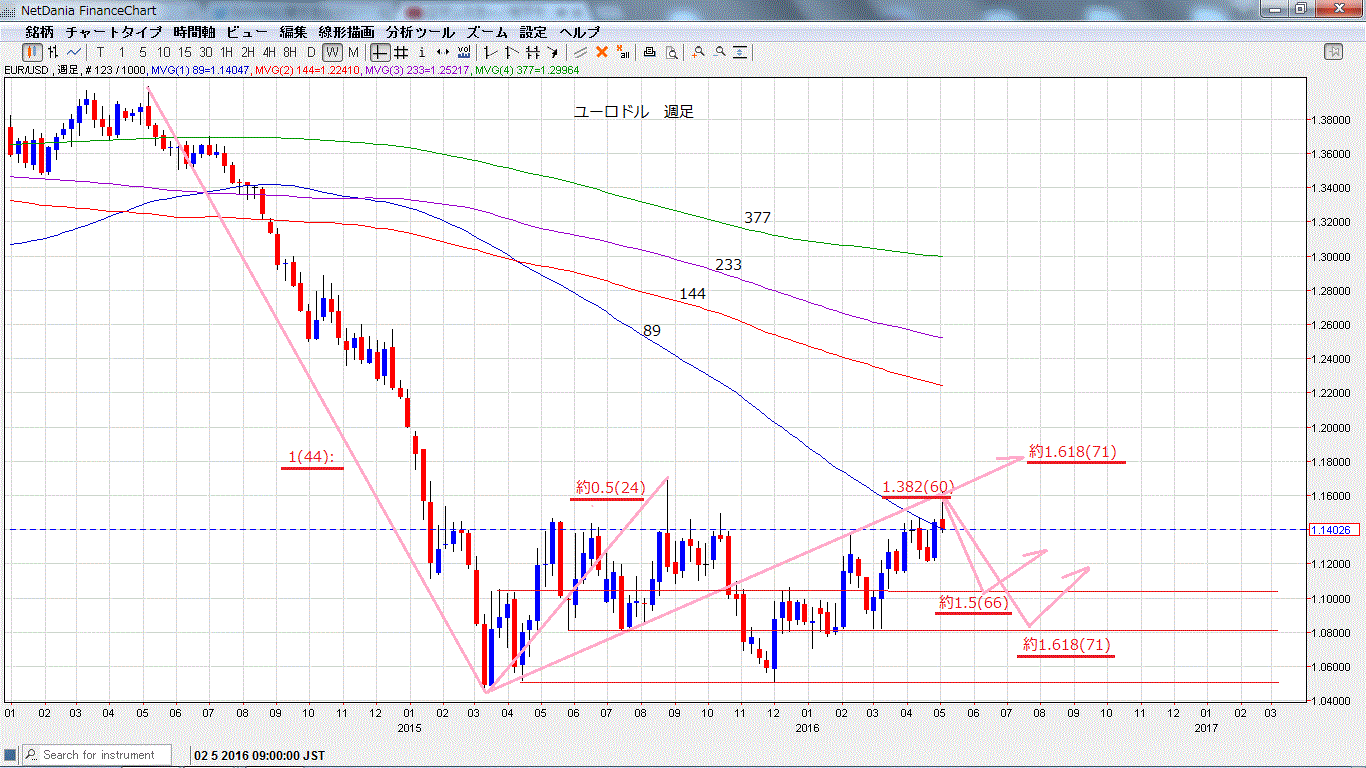1366x768 pixels.
Task: Switch to the monthly (M) timeframe
Action: click(353, 51)
